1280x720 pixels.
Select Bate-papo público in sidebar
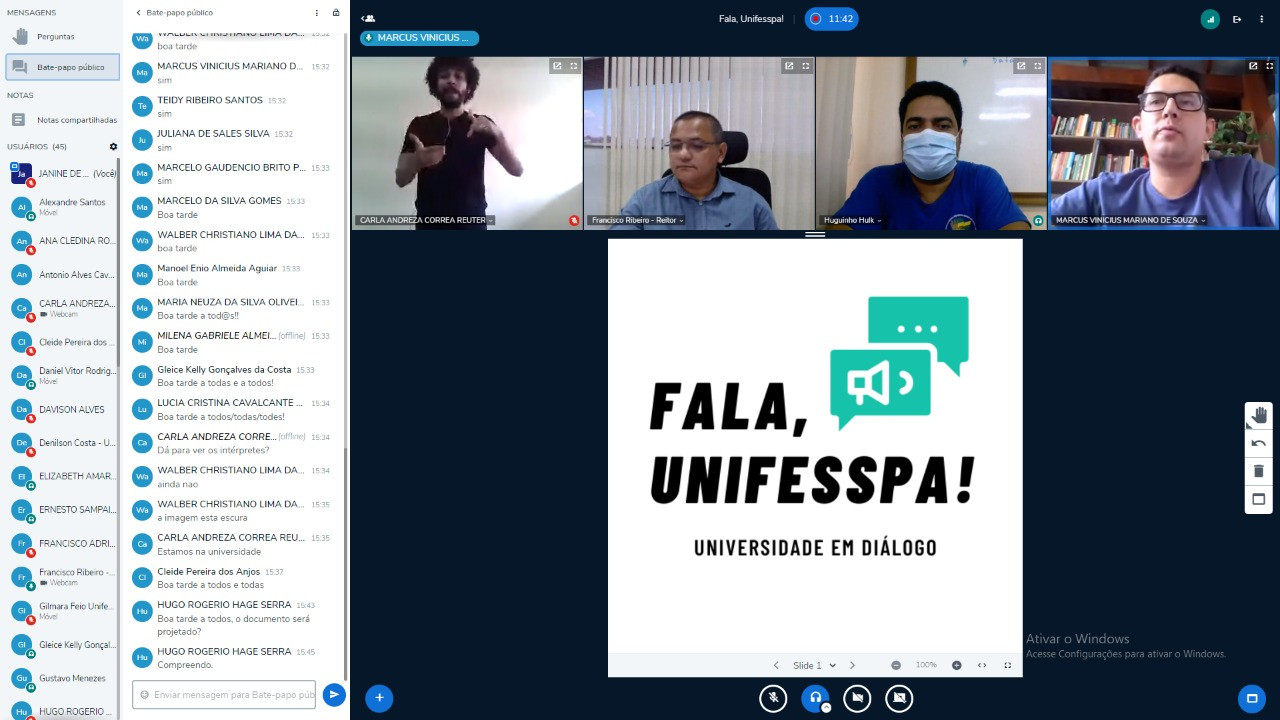coord(62,67)
